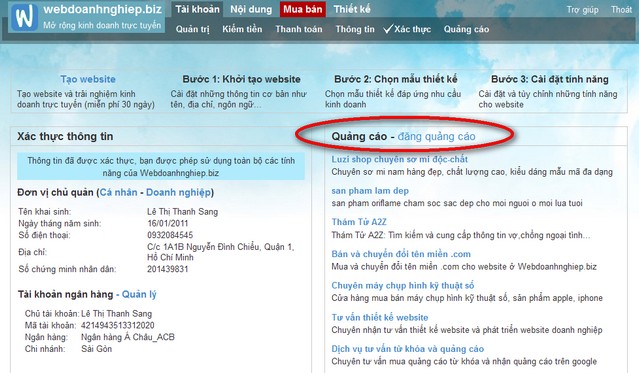Open Luzi shop chuyên sơ mi ad
639x373 pixels.
point(399,159)
